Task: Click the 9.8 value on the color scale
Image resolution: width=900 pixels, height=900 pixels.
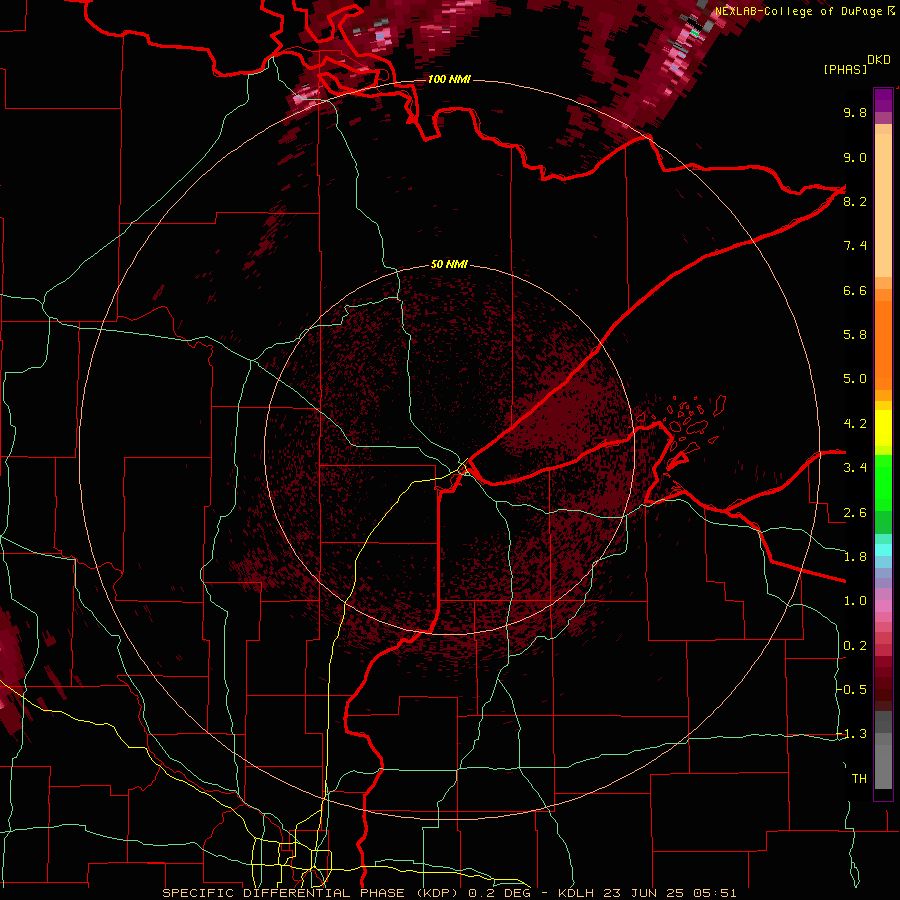Action: tap(855, 112)
